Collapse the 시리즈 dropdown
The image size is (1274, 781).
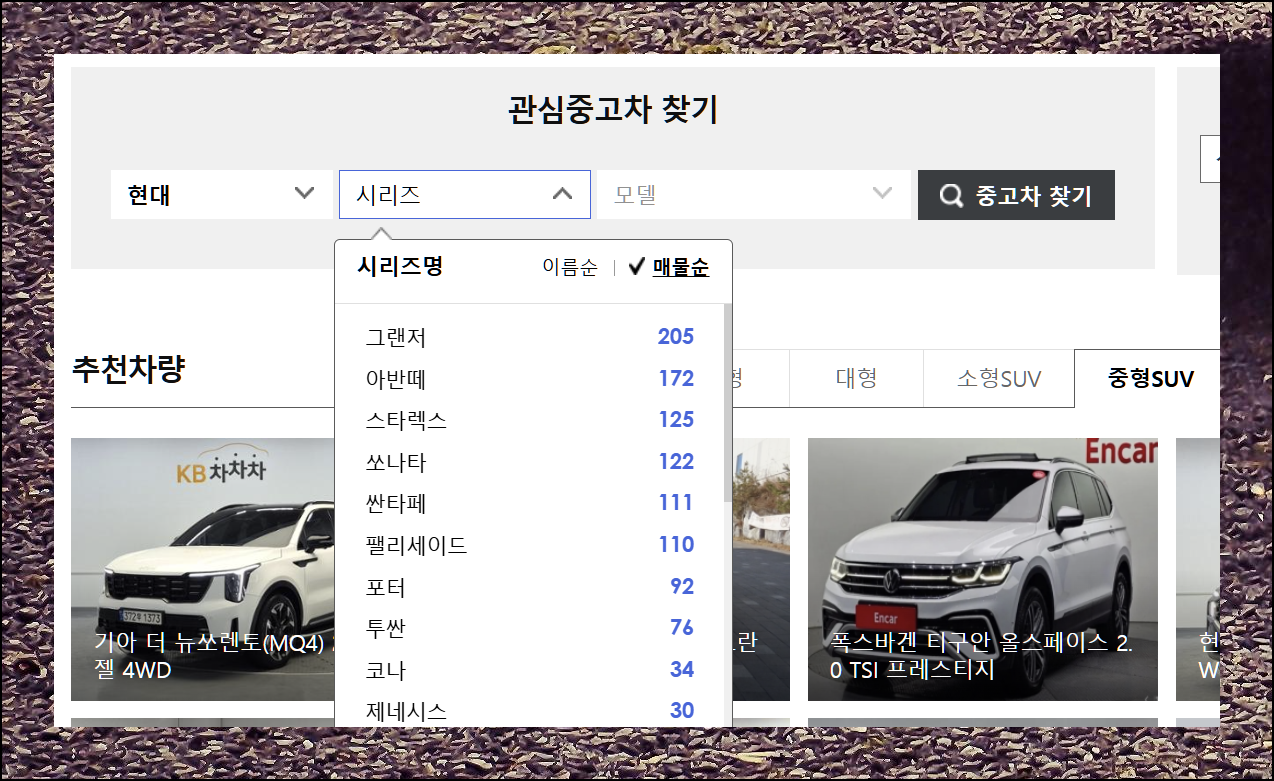pyautogui.click(x=464, y=194)
